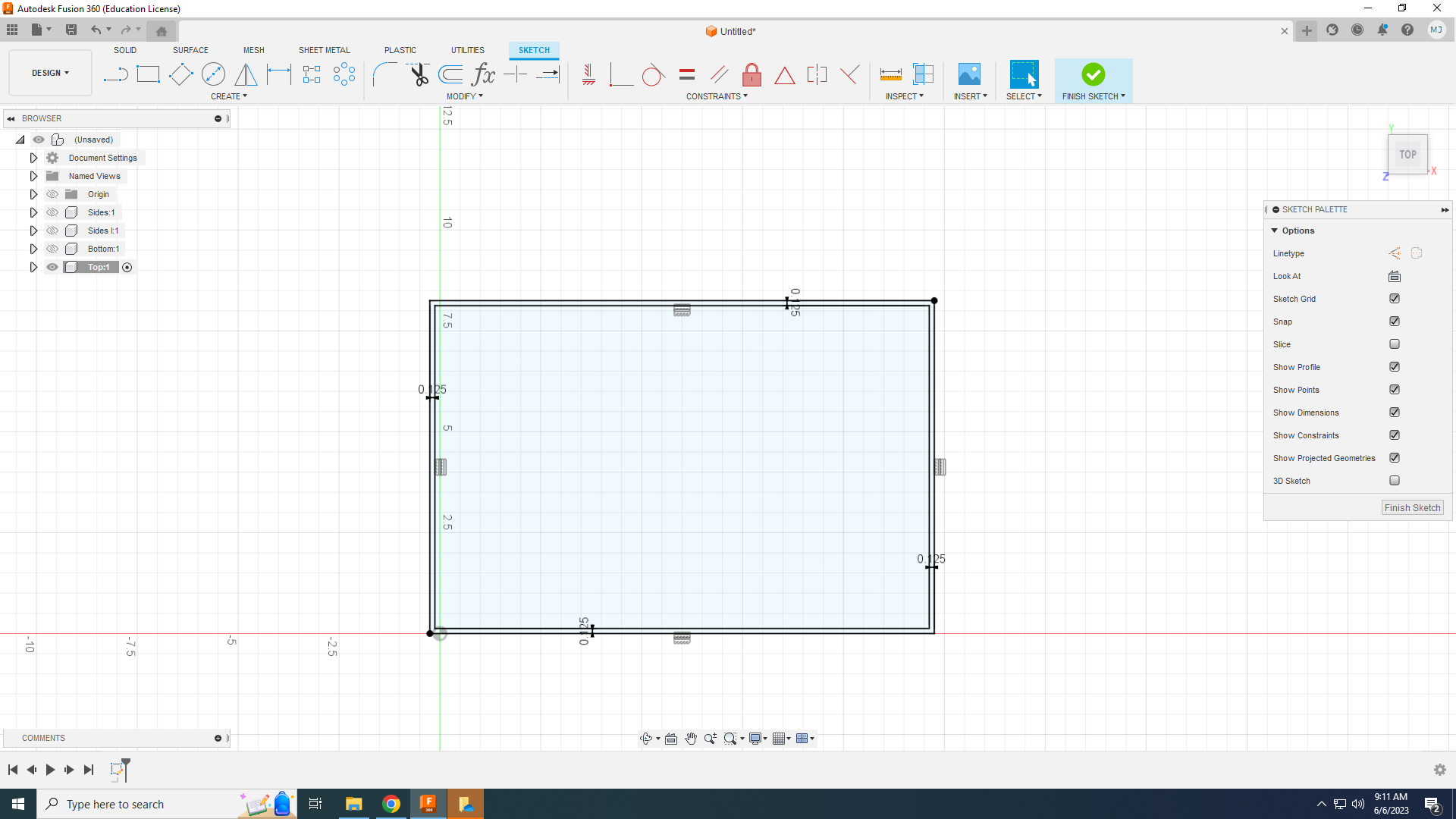Select the Sketch Dimension tool
The height and width of the screenshot is (819, 1456).
coord(278,74)
